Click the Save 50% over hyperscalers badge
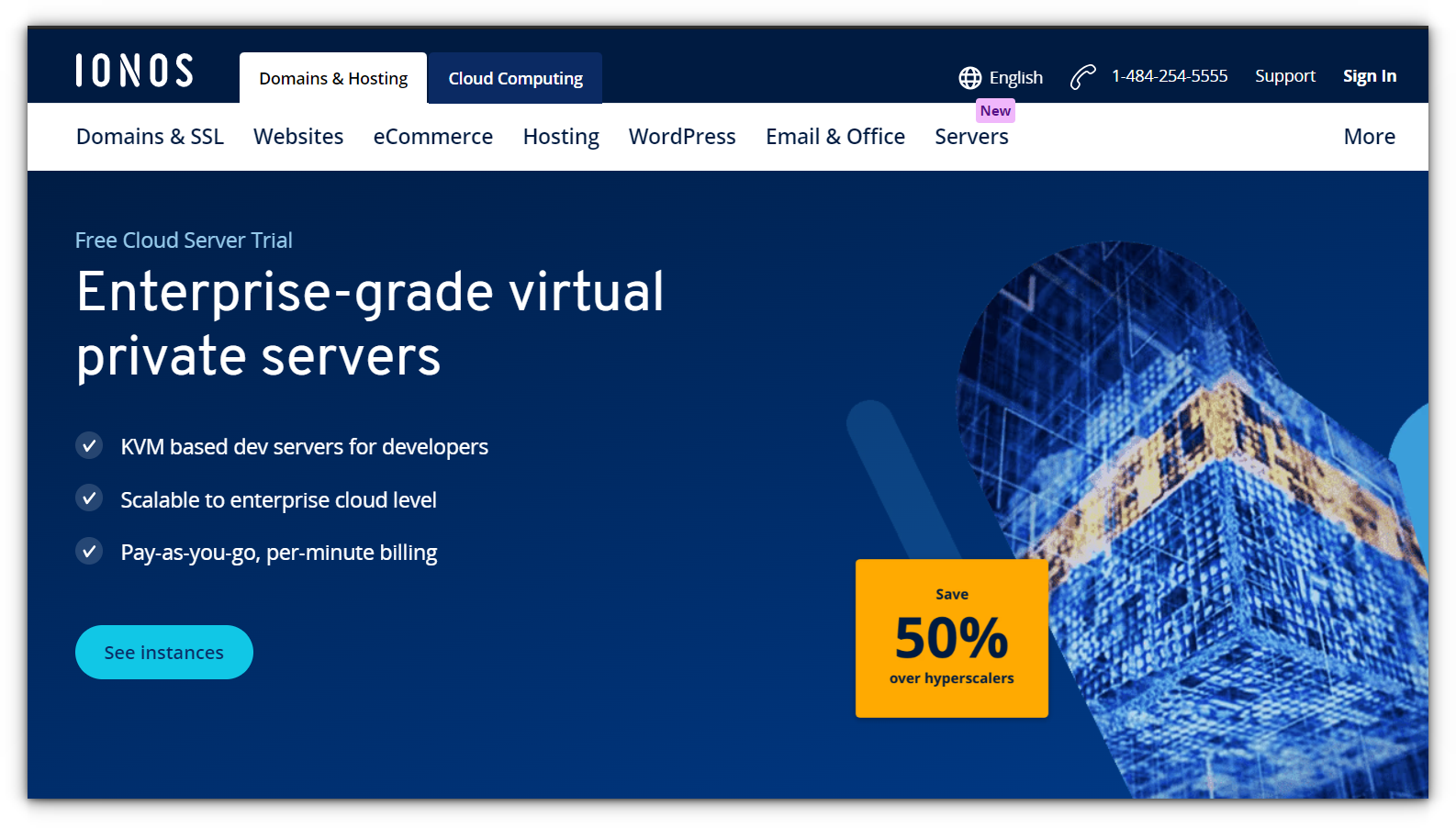Screen dimensions: 1456x828 click(x=952, y=638)
